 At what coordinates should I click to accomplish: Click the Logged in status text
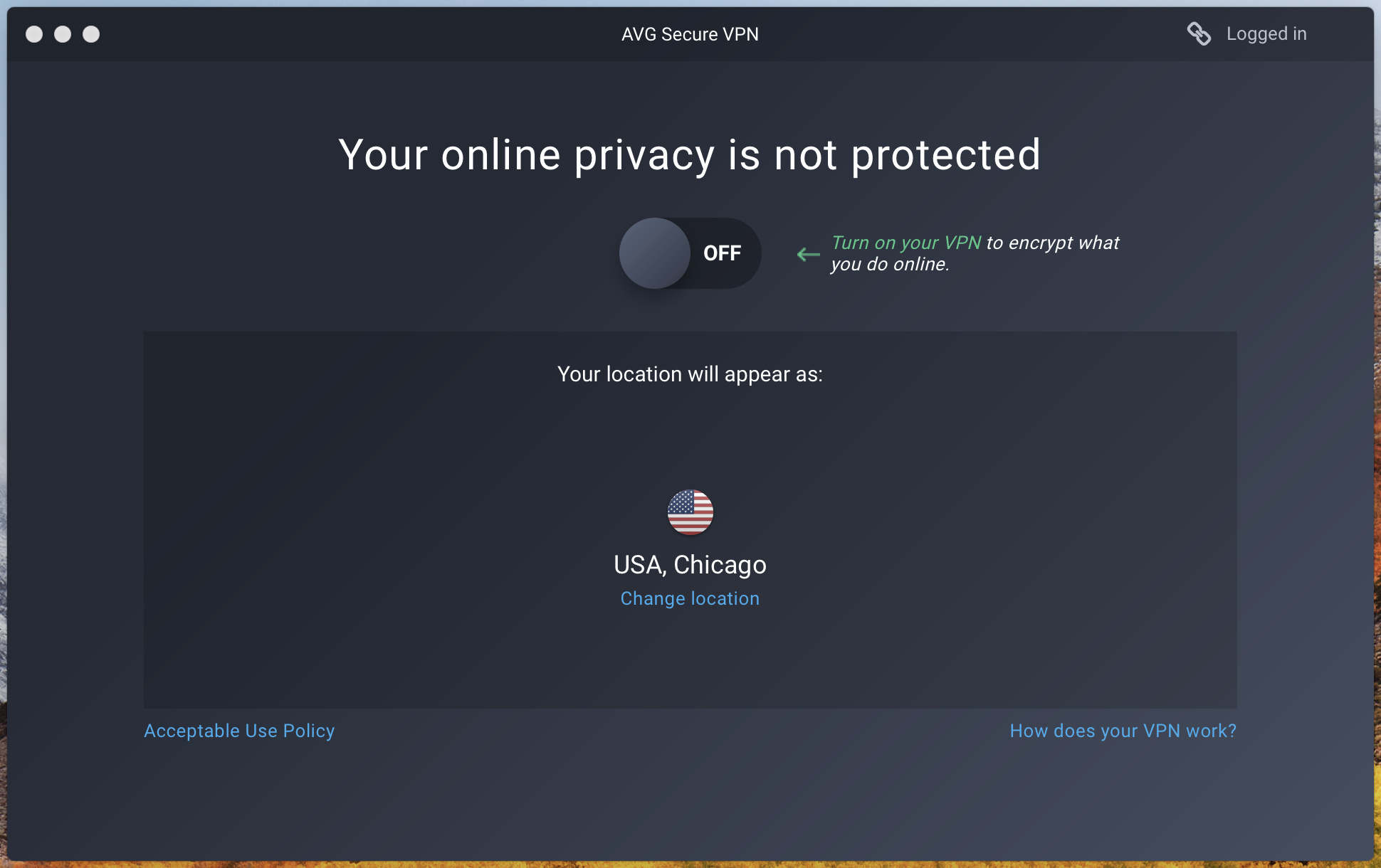(1266, 33)
